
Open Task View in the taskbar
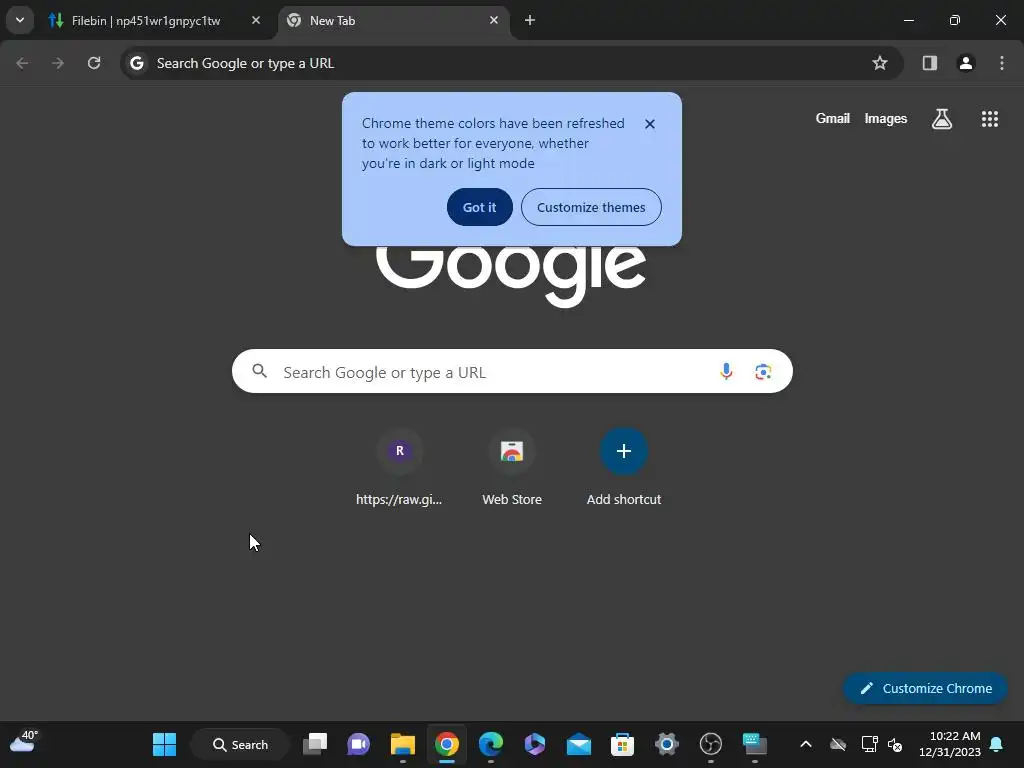click(315, 744)
